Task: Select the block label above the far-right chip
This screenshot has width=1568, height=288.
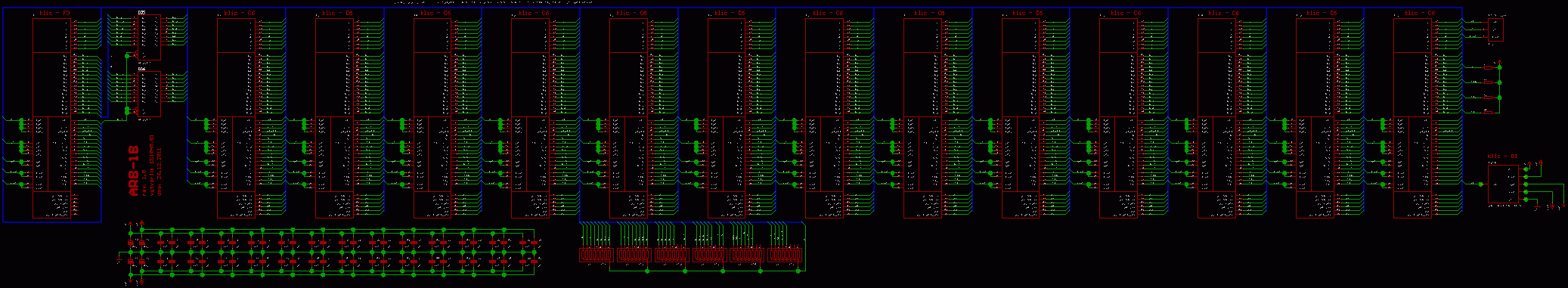Action: (1502, 156)
